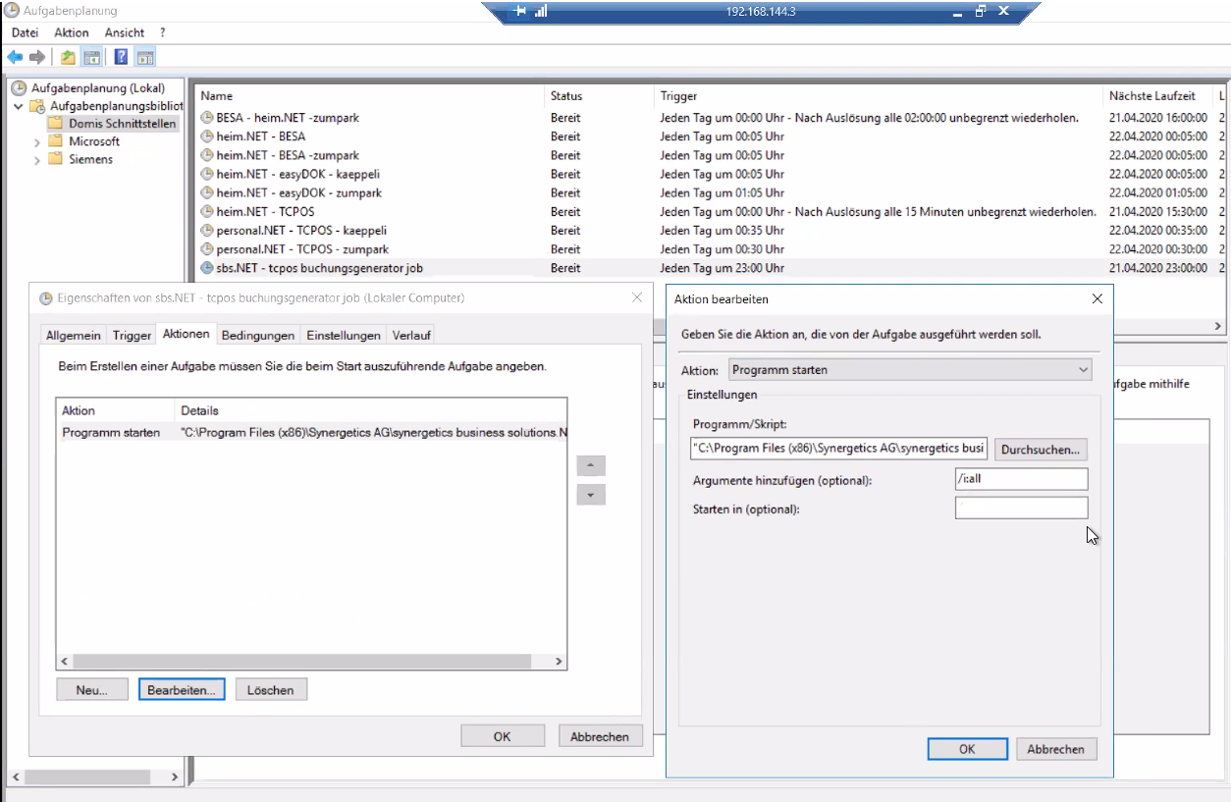
Task: Click the grey Forward arrow in toolbar
Action: 37,57
